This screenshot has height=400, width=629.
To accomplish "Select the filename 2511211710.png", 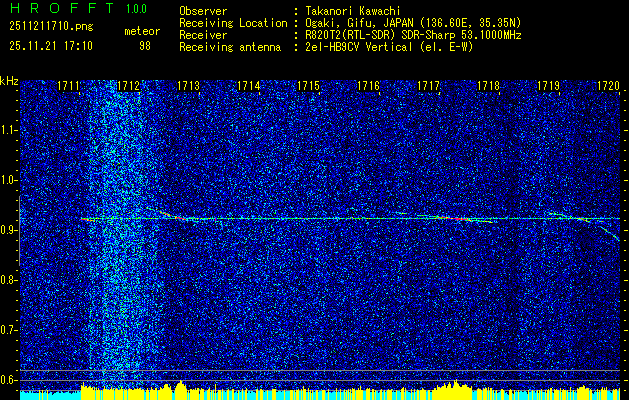I will [x=51, y=27].
